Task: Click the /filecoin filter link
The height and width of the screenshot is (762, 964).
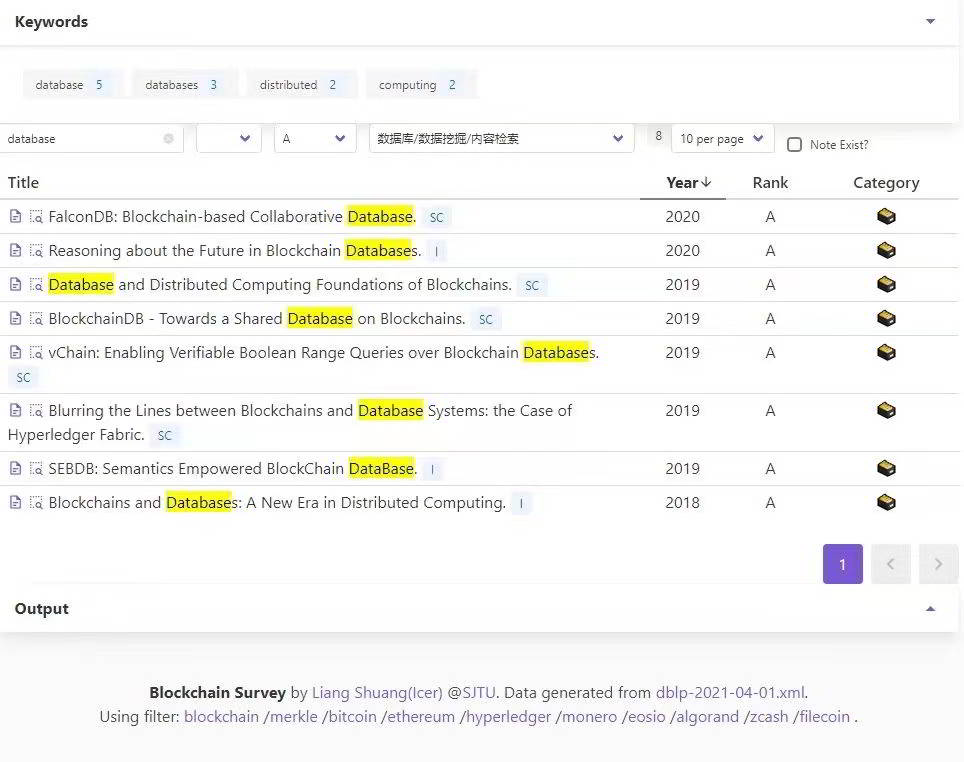Action: [821, 716]
